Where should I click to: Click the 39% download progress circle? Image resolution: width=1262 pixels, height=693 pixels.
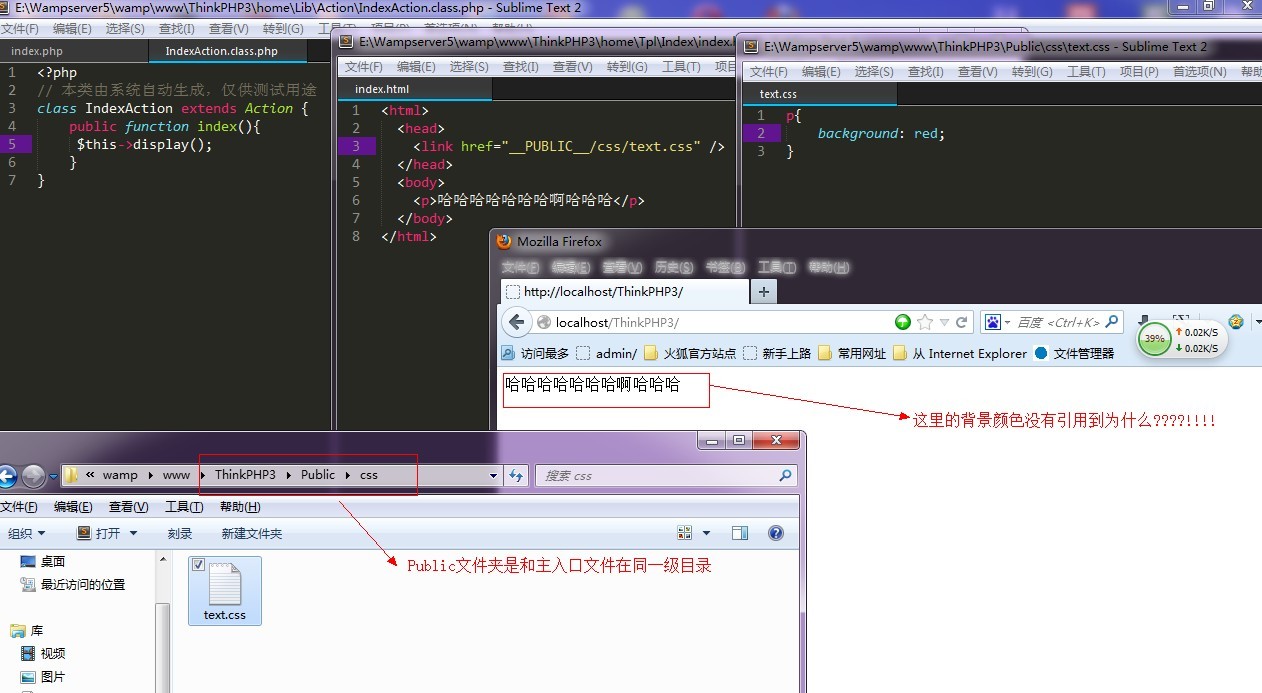point(1153,340)
